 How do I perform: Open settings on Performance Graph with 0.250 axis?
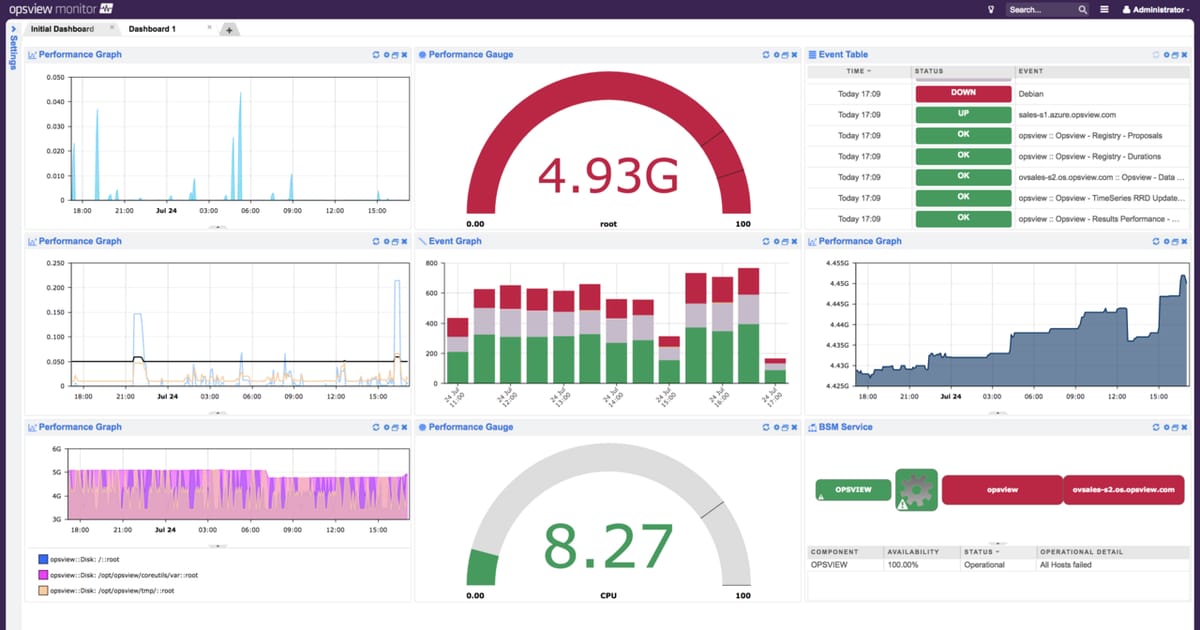pos(386,241)
